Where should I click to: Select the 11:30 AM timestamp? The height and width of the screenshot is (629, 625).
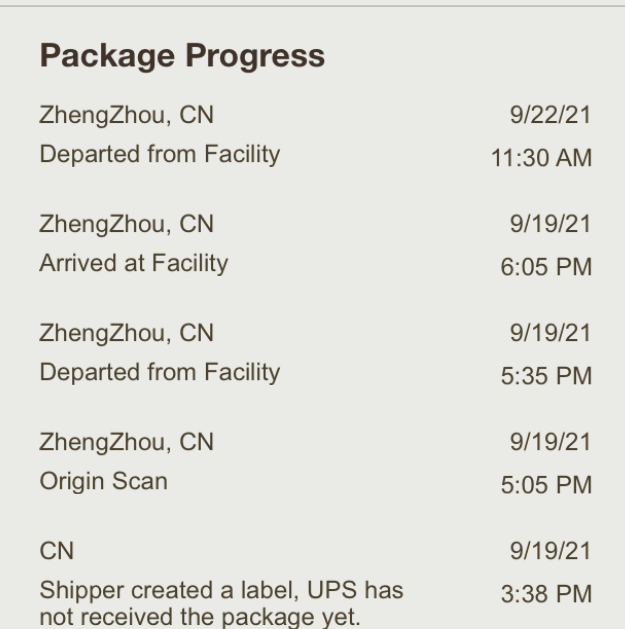tap(542, 158)
